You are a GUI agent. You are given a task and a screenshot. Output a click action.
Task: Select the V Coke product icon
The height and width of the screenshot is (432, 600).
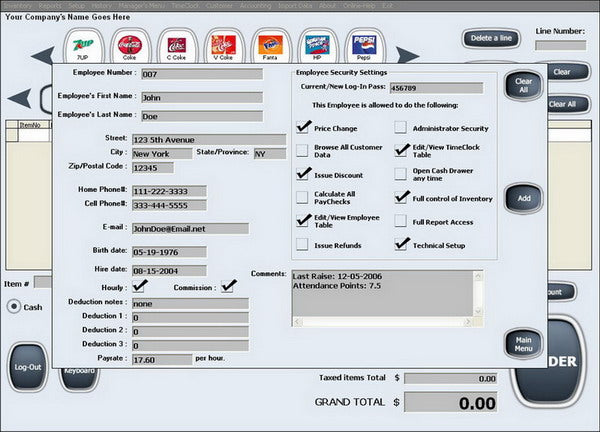point(223,47)
